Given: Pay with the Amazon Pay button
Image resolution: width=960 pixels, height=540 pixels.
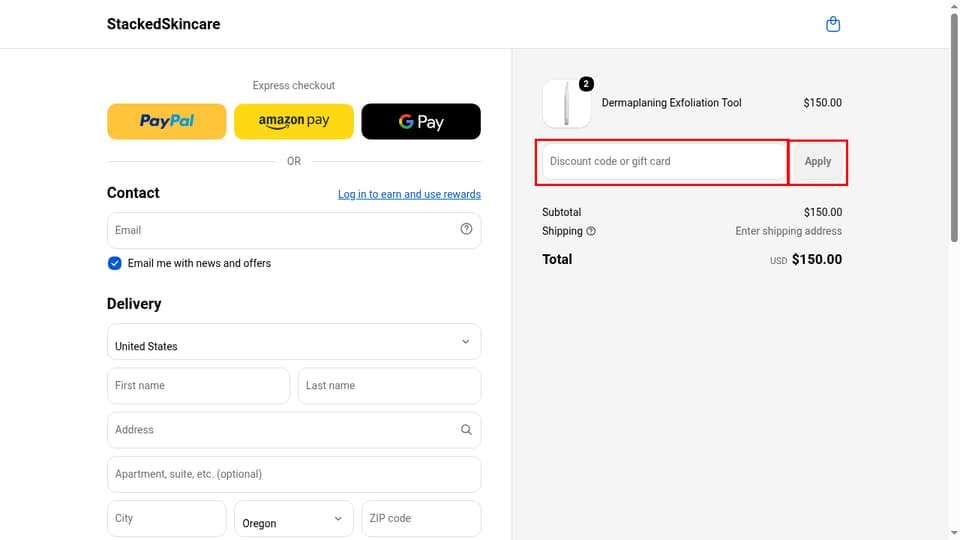Looking at the screenshot, I should pos(294,121).
